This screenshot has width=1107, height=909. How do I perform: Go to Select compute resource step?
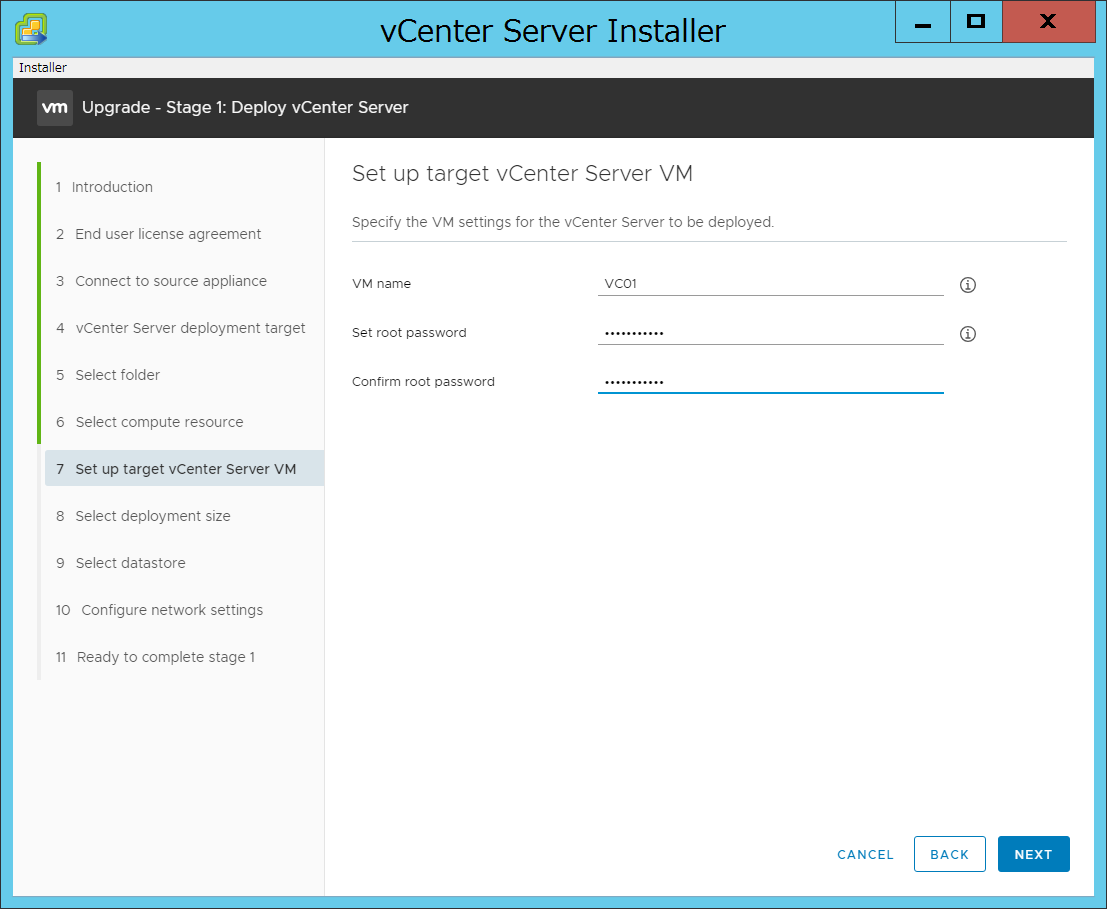(150, 422)
